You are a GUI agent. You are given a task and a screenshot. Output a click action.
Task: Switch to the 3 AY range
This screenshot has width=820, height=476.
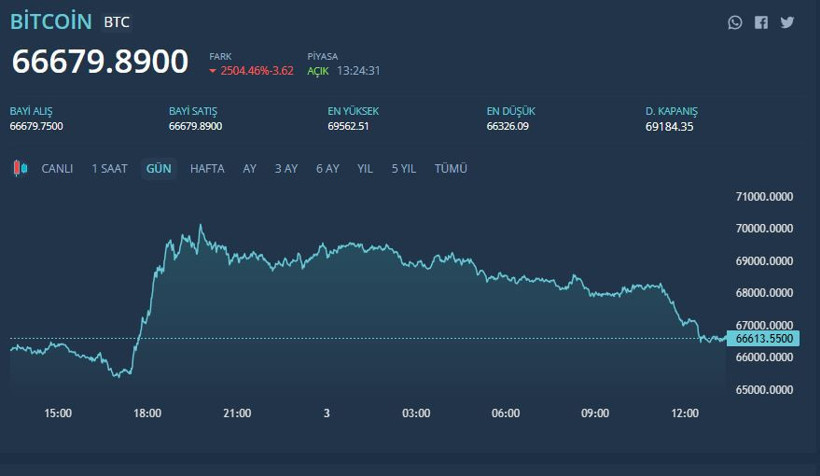286,169
